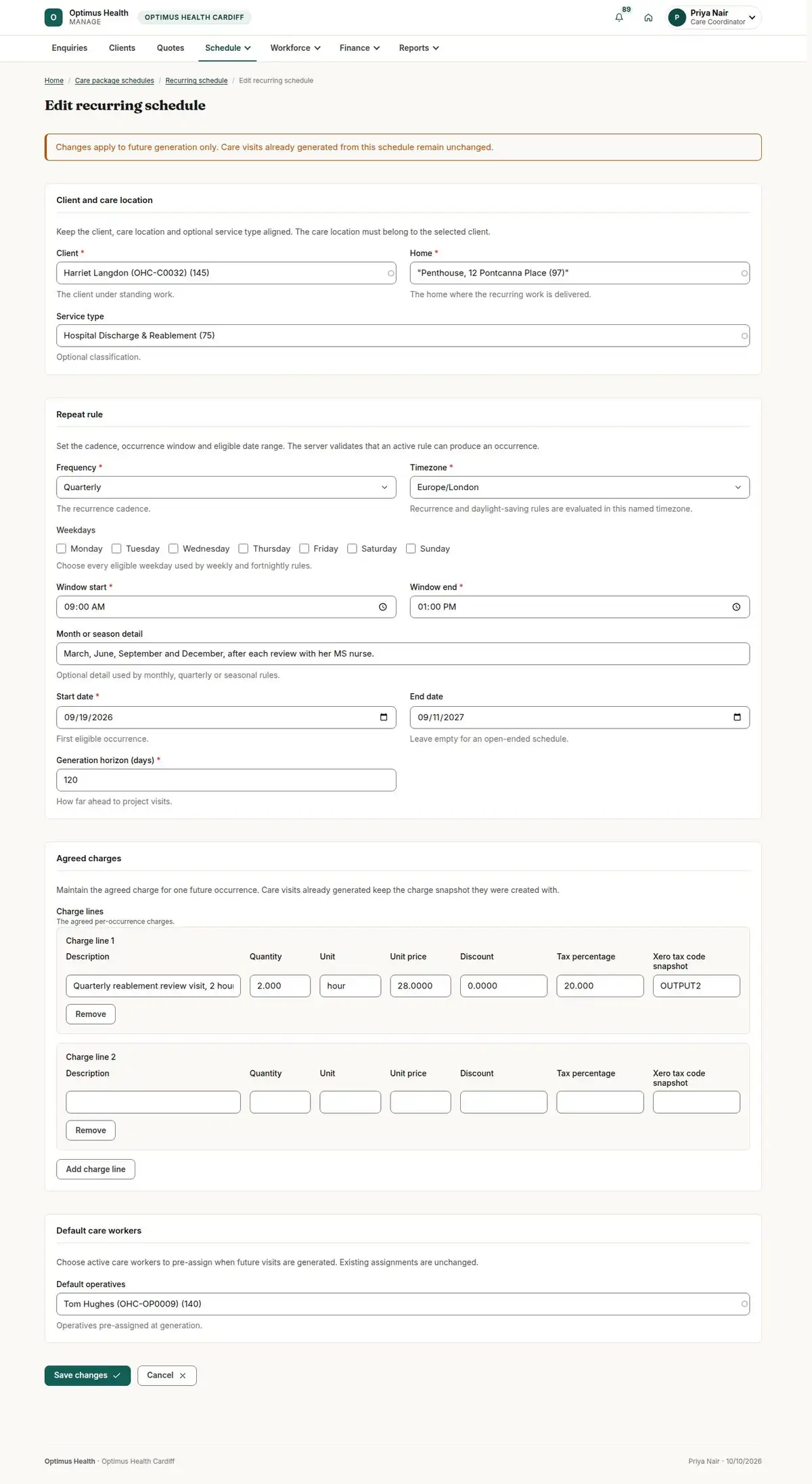Click the Window end time field

pyautogui.click(x=580, y=607)
